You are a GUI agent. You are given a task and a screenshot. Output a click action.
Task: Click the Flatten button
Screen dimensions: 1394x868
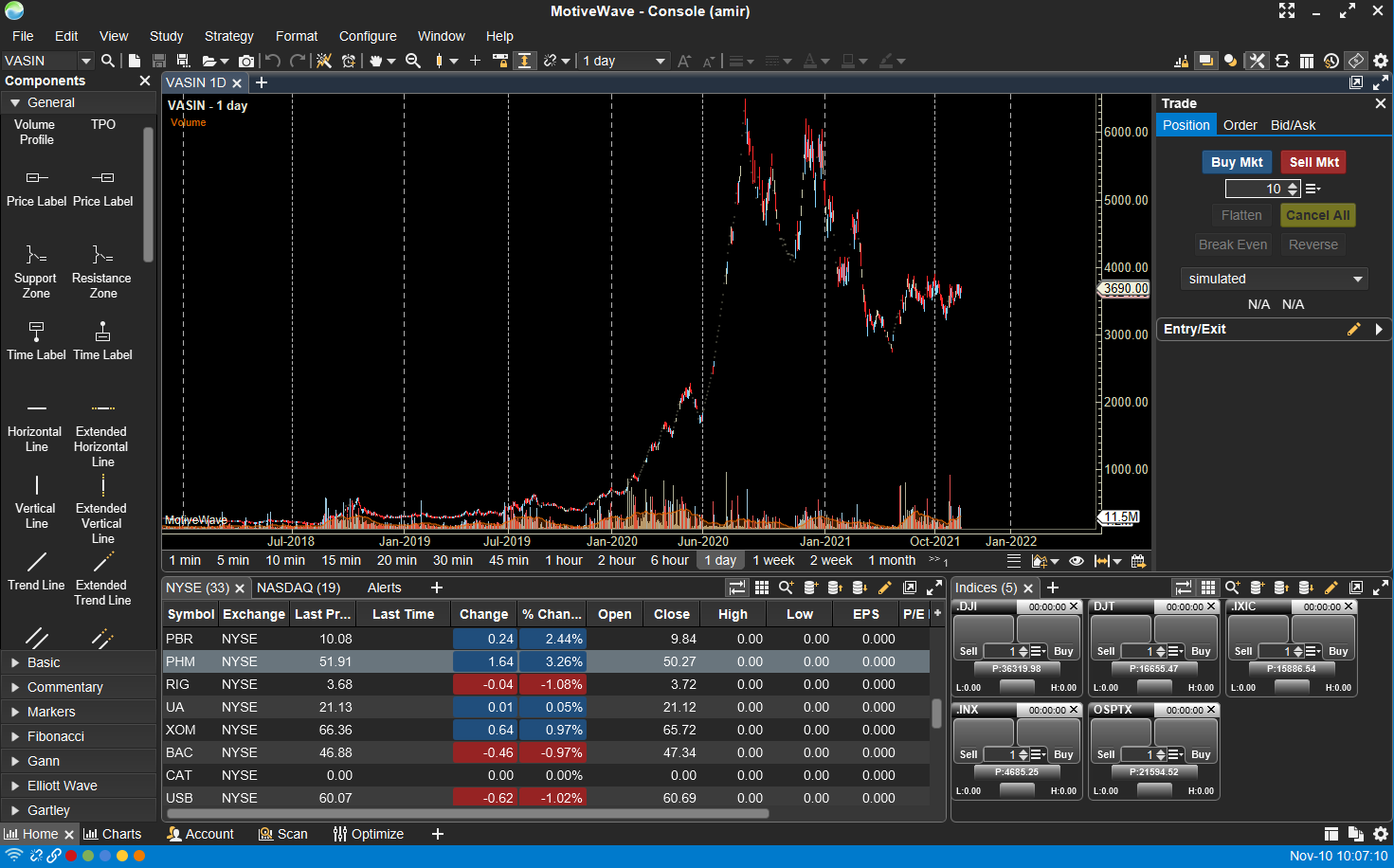coord(1240,215)
